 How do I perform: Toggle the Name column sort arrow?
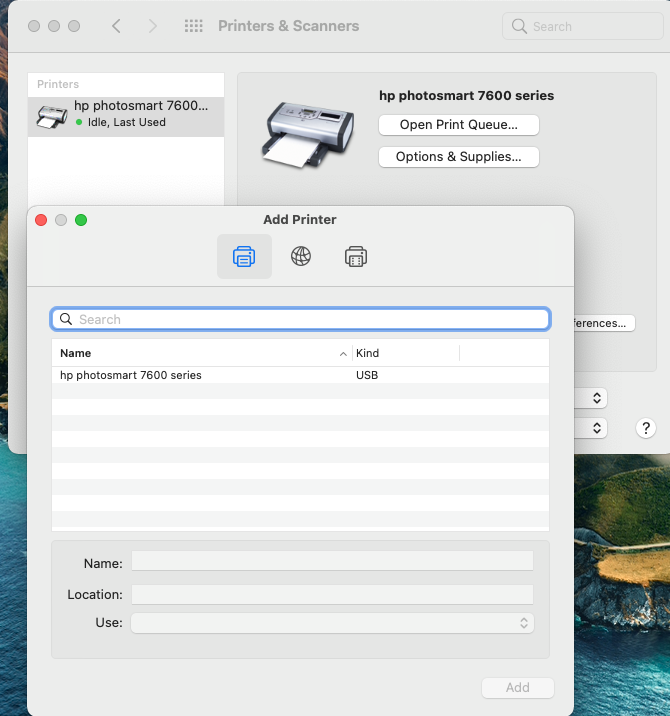point(343,354)
